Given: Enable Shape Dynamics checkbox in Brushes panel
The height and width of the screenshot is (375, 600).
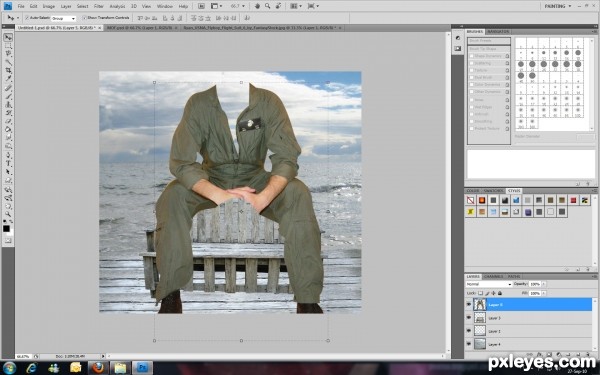Looking at the screenshot, I should (x=472, y=56).
